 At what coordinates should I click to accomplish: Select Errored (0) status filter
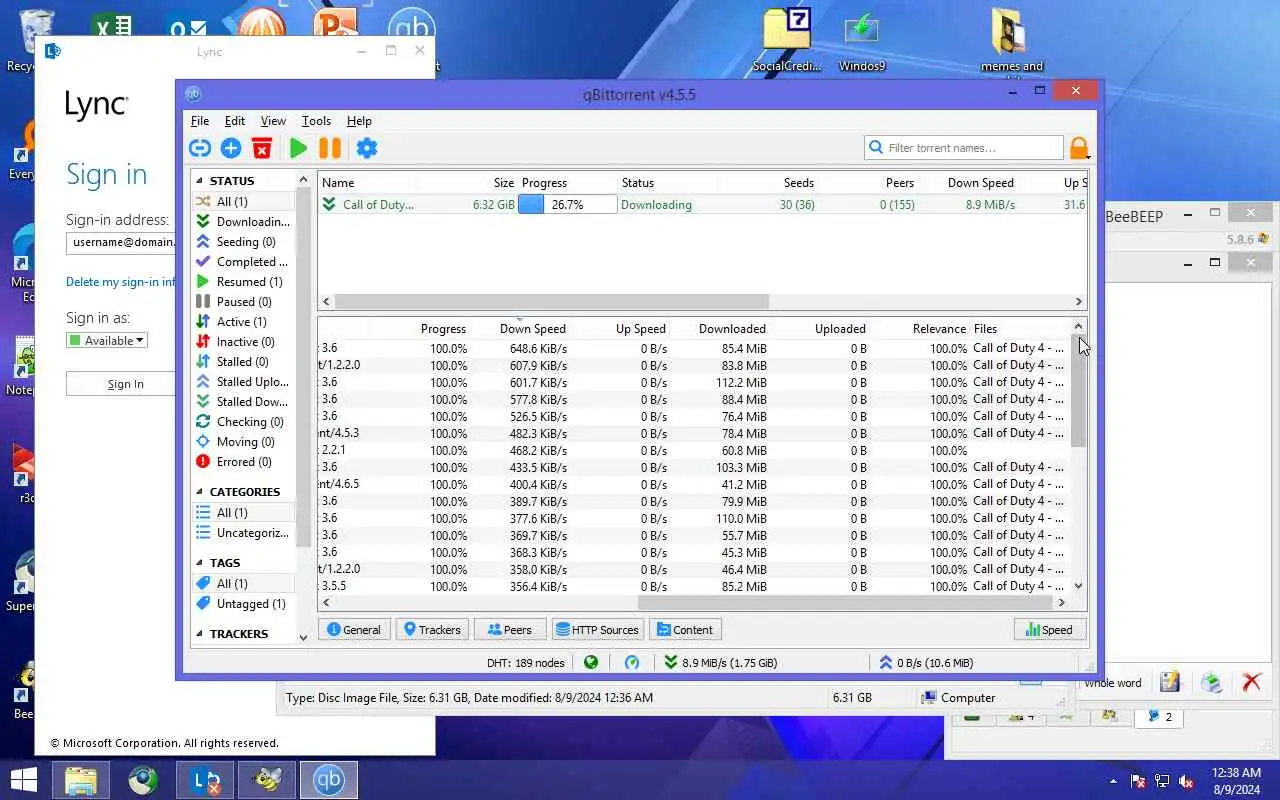point(243,462)
